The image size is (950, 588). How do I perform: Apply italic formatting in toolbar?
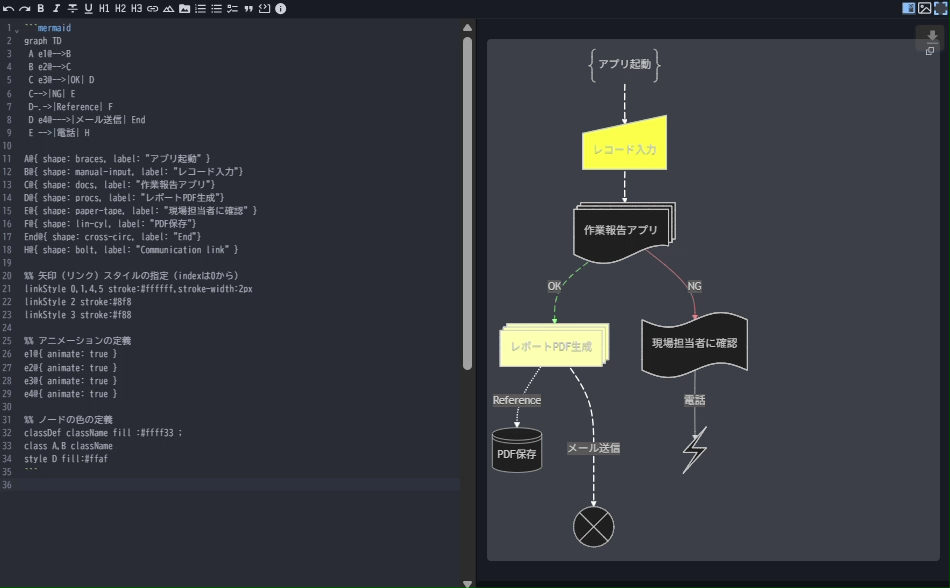coord(56,8)
